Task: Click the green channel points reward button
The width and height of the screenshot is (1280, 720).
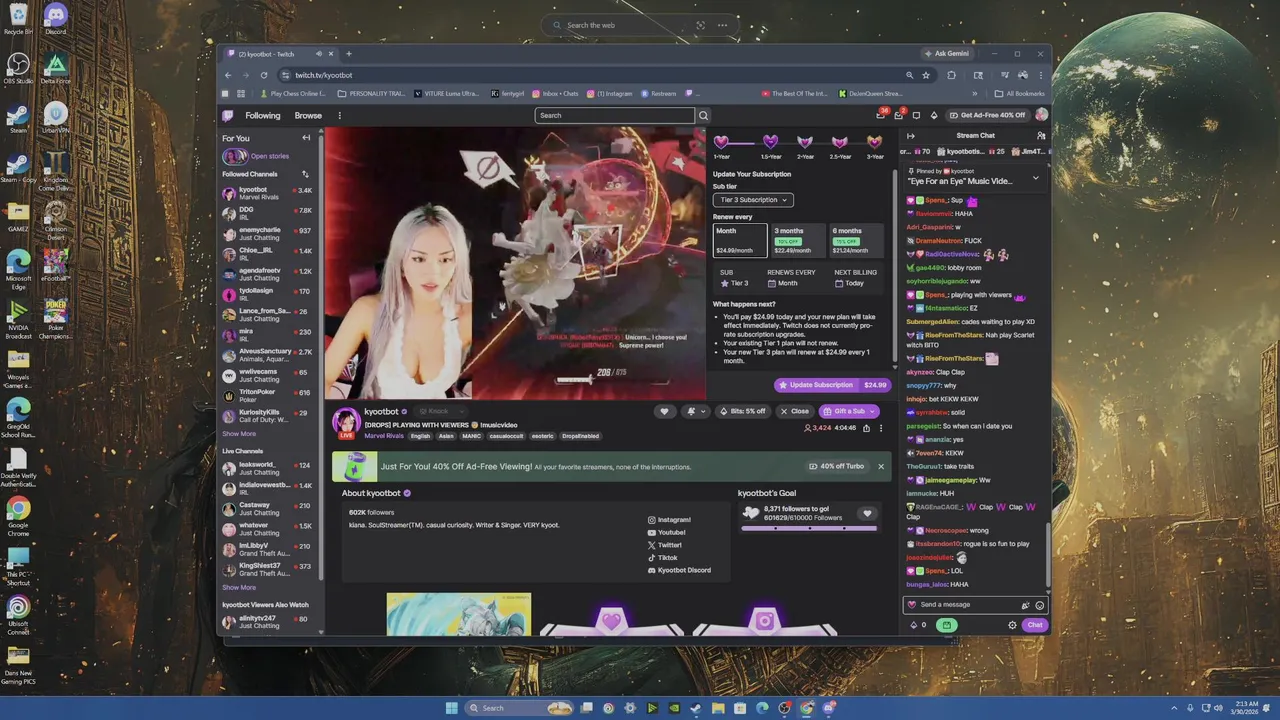Action: pyautogui.click(x=946, y=625)
